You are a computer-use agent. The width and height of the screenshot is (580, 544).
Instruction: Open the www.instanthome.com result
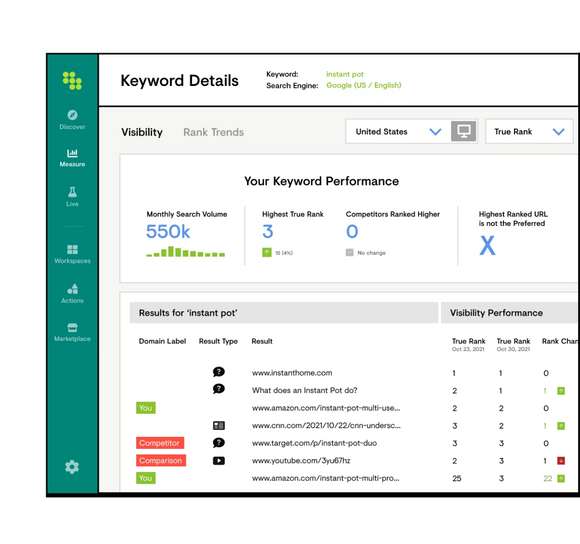pos(292,373)
